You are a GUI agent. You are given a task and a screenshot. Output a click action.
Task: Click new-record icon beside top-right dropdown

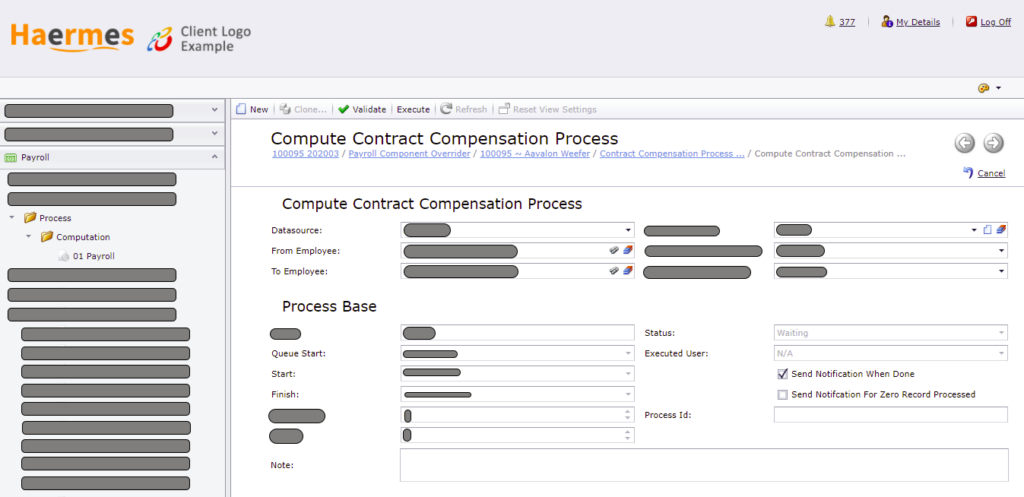coord(987,230)
